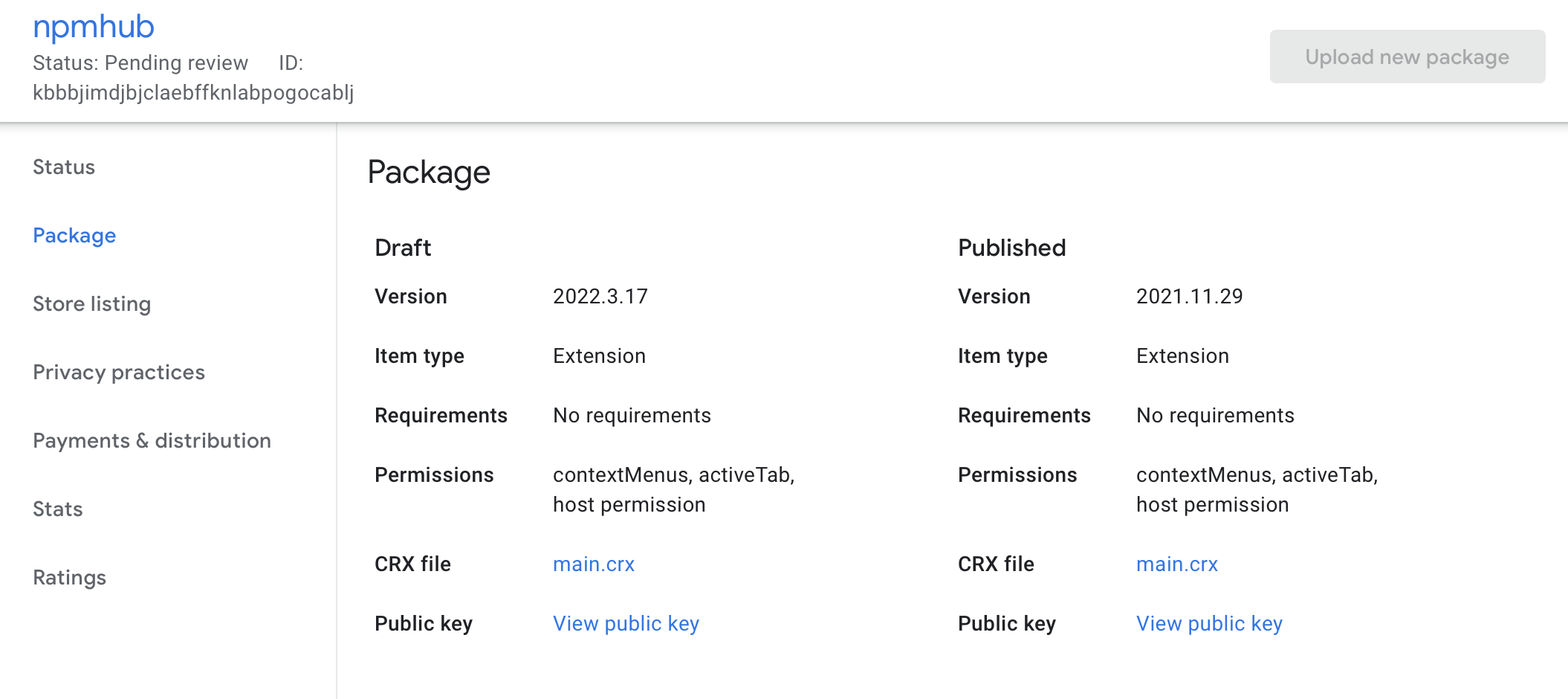Select the Draft version number 2022.3.17

[600, 297]
